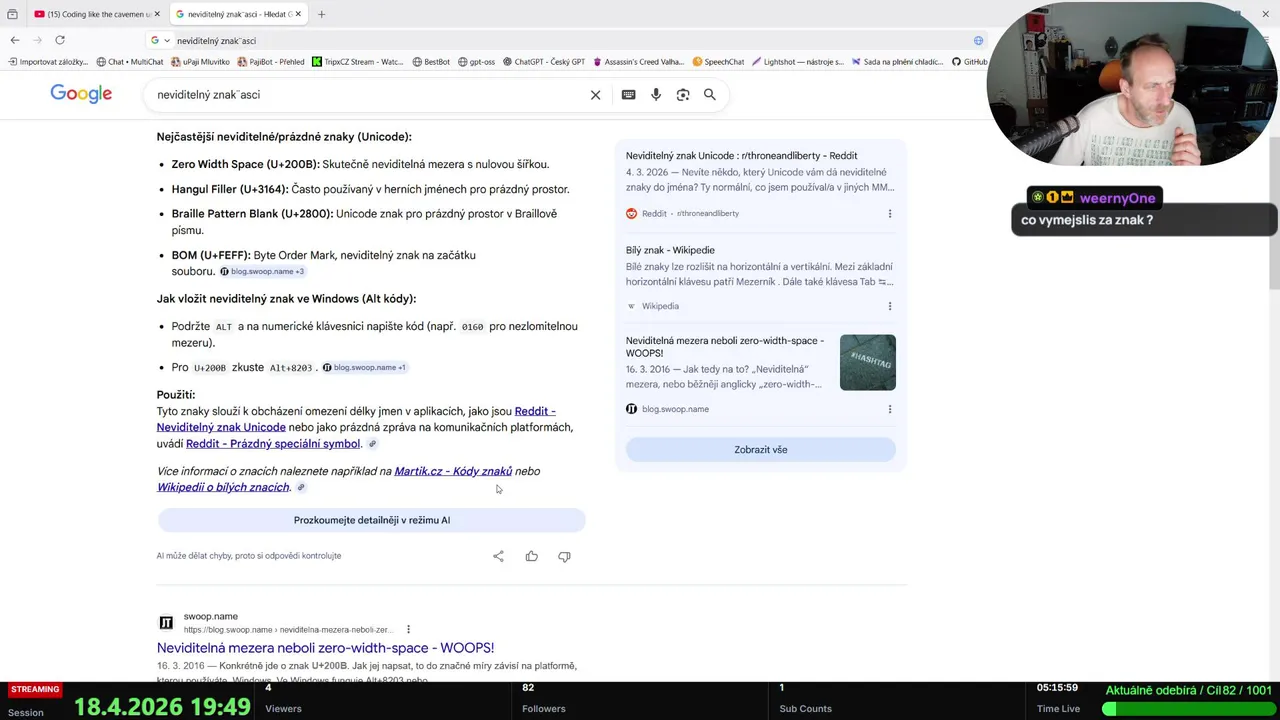Give thumbs up to AI overview
Screen dimensions: 1280x720
[x=531, y=556]
